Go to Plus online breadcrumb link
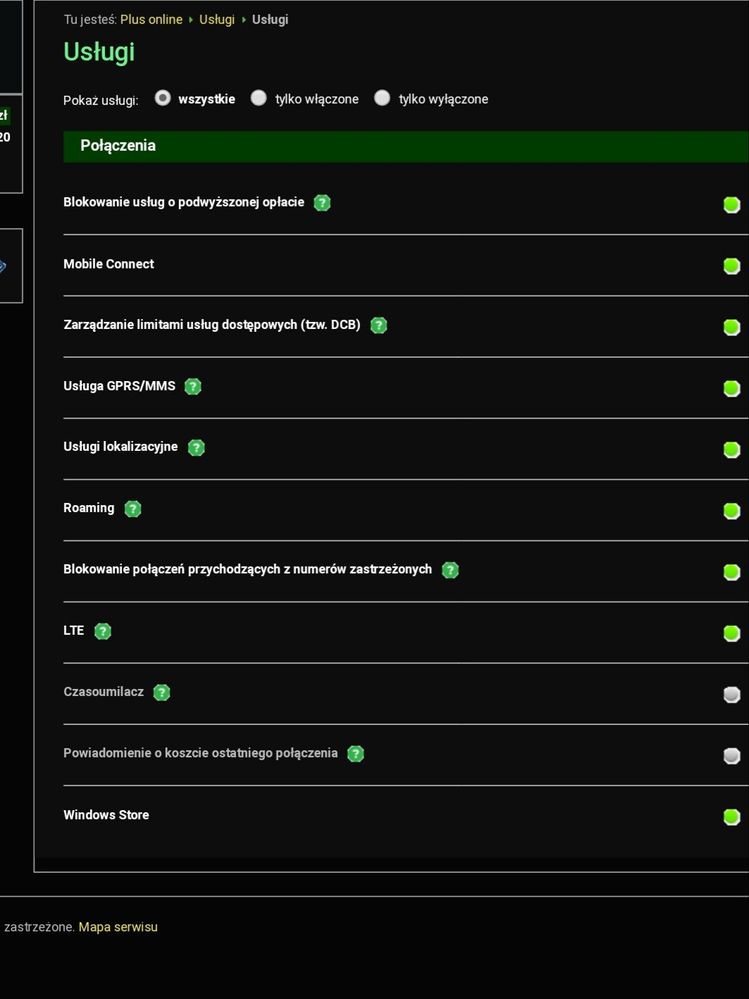The height and width of the screenshot is (999, 749). (x=151, y=19)
